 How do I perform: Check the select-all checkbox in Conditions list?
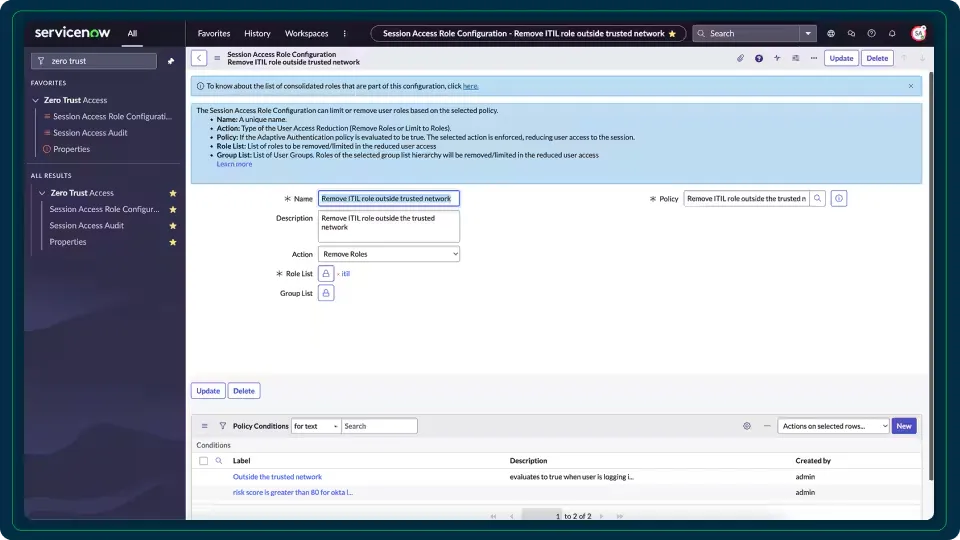pos(203,461)
